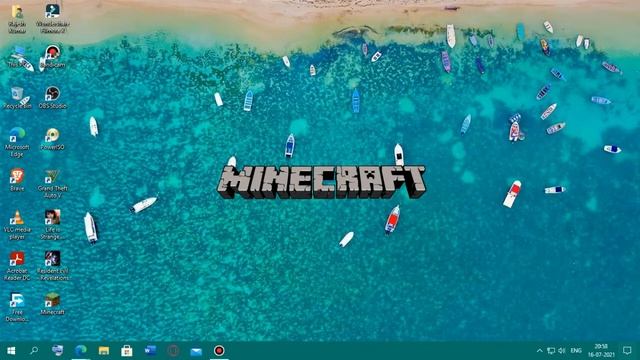
Task: Open Microsoft Edge from the taskbar
Action: tap(81, 351)
